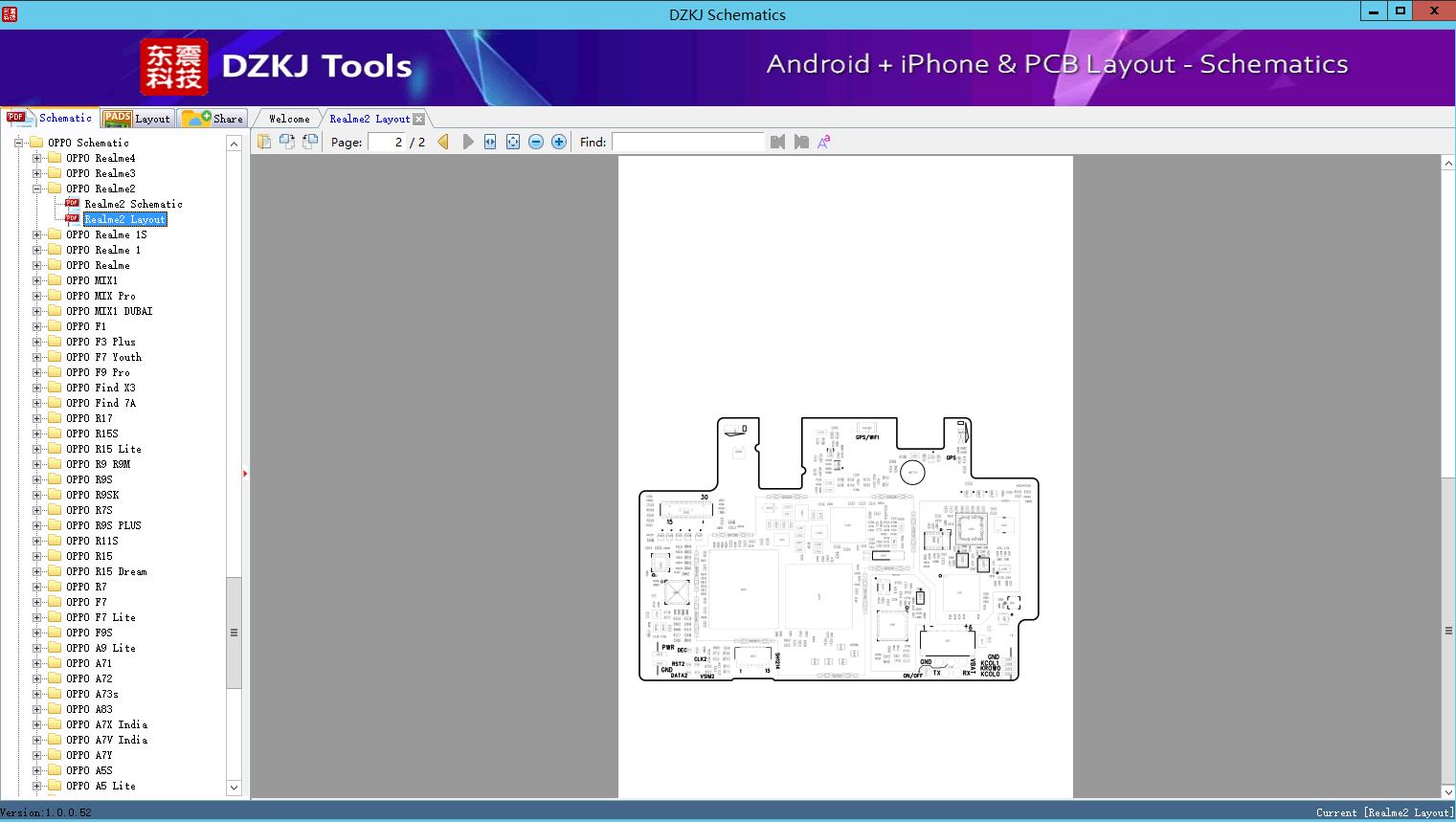Screen dimensions: 1456x822
Task: Open the Welcome document tab
Action: (289, 119)
